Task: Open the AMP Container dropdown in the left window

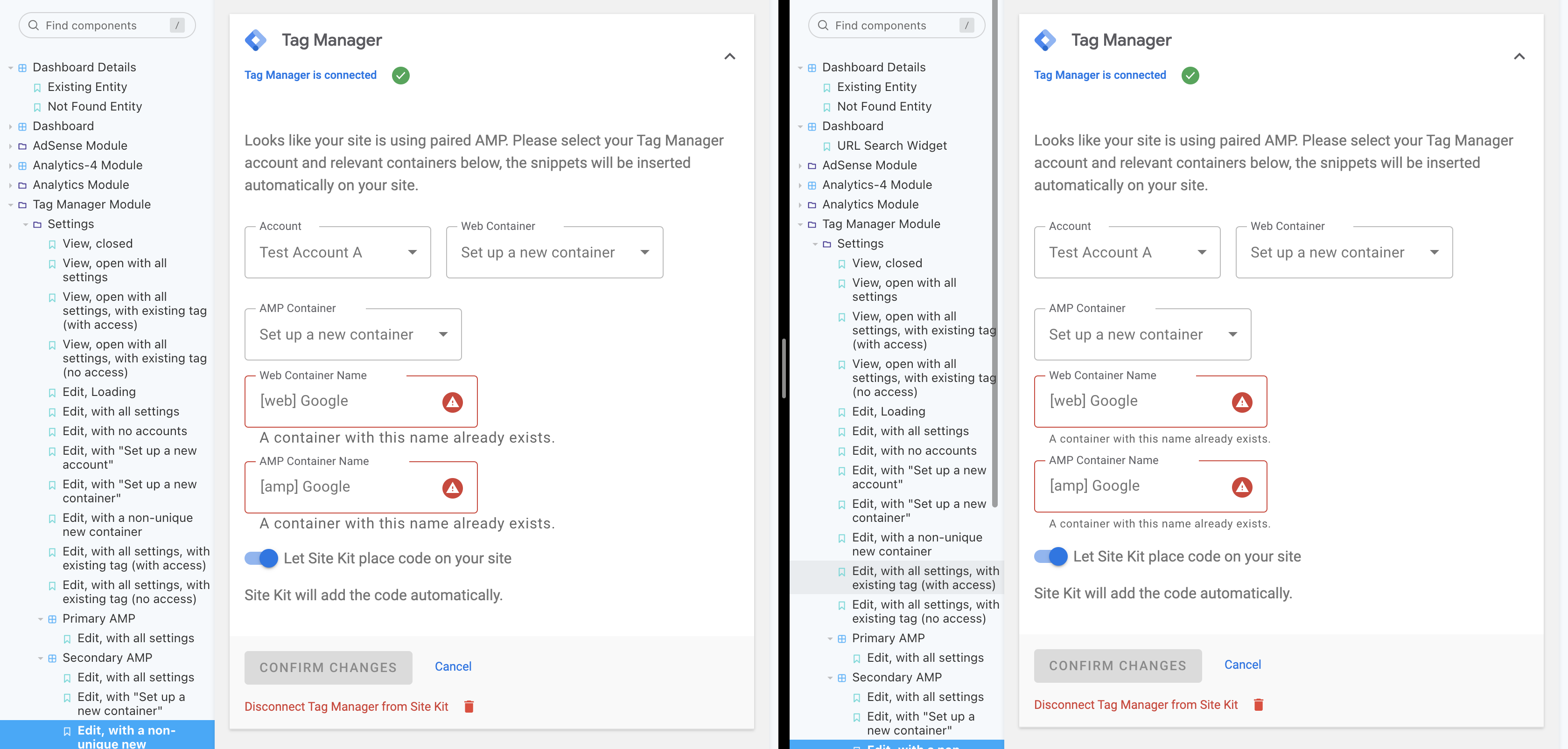Action: [x=353, y=335]
